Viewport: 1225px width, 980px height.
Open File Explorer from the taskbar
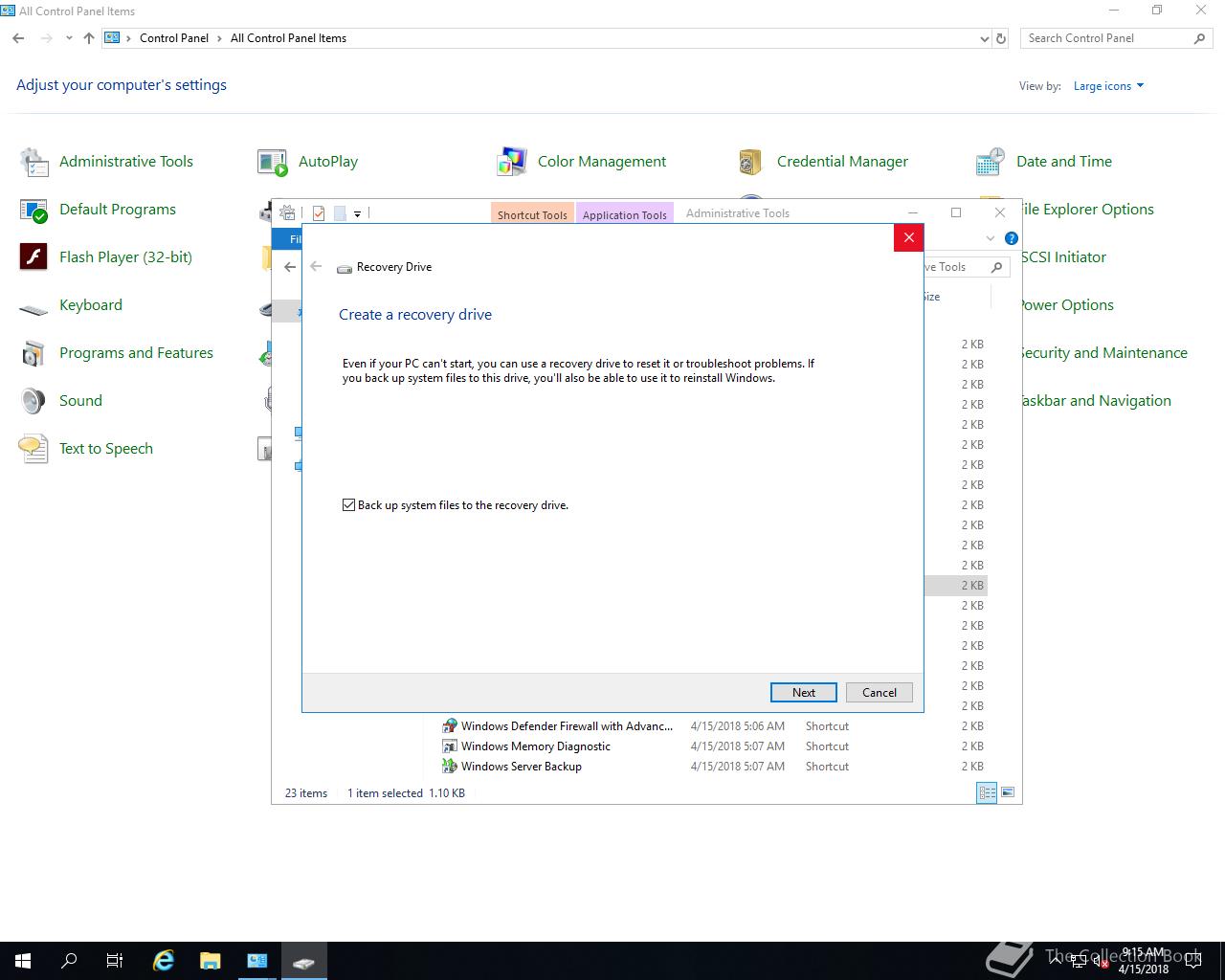[210, 961]
